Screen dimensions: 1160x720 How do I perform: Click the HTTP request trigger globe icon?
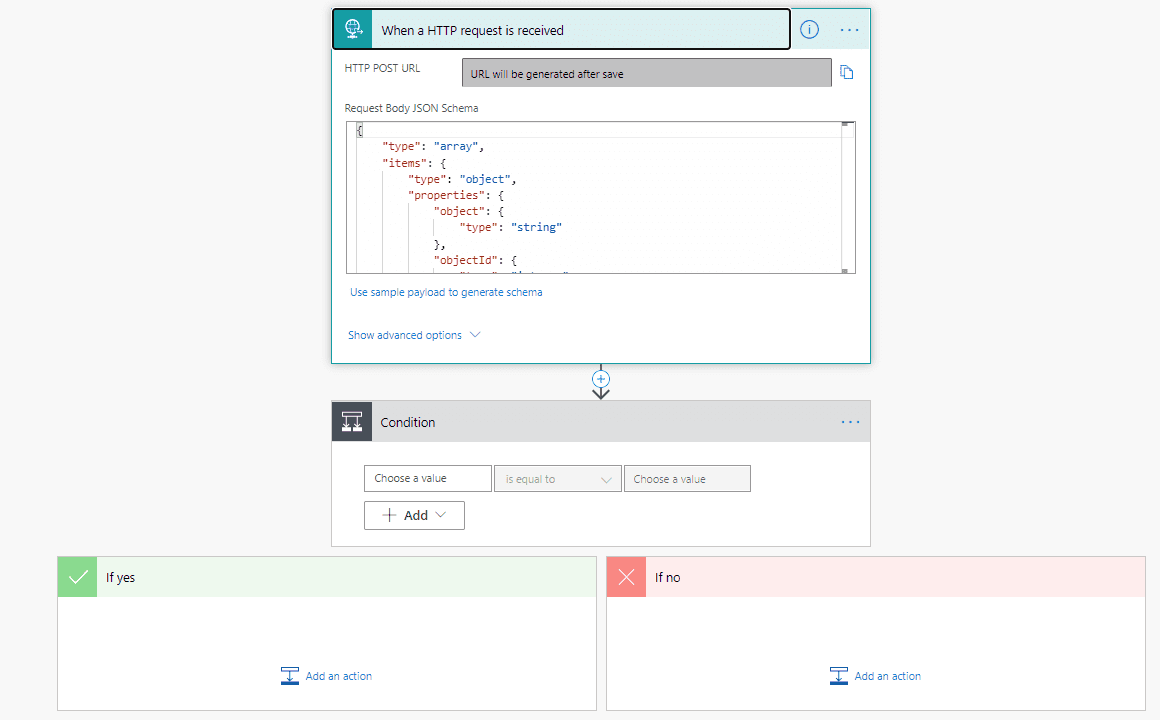(x=352, y=30)
